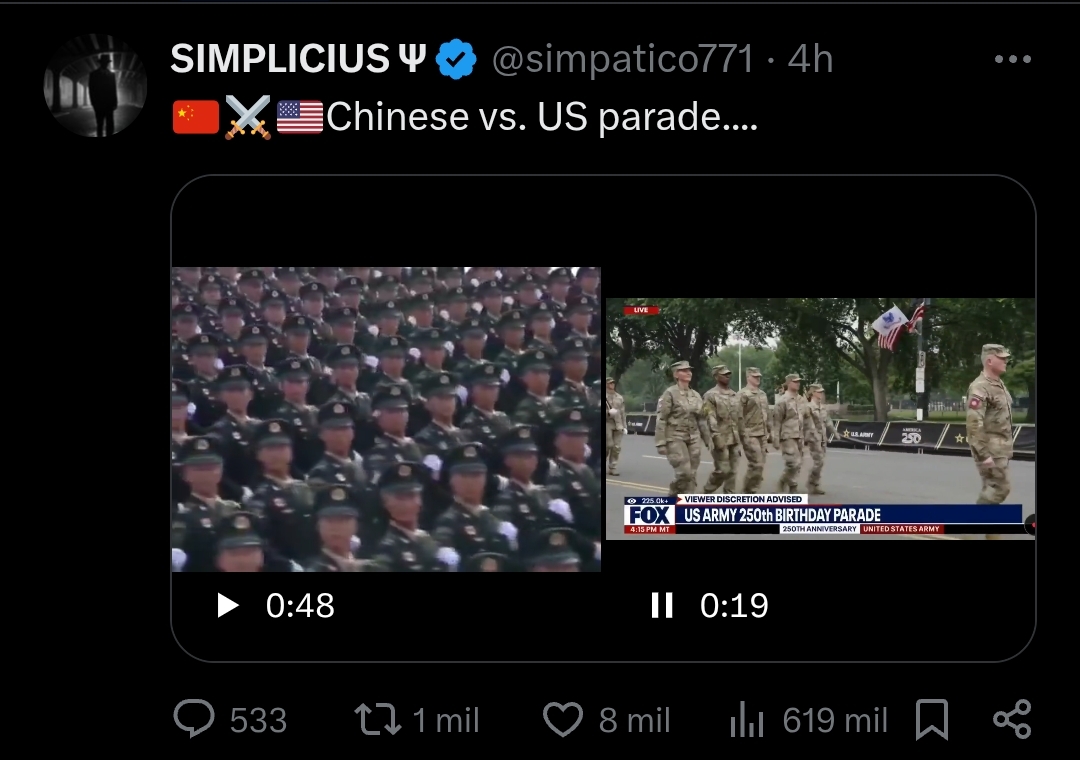
Task: Pause the US Army parade video
Action: (x=662, y=606)
